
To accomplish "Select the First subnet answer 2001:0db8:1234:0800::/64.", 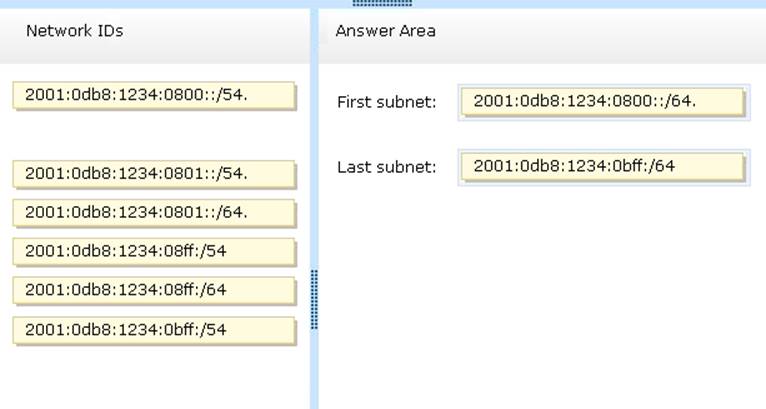I will click(x=603, y=101).
